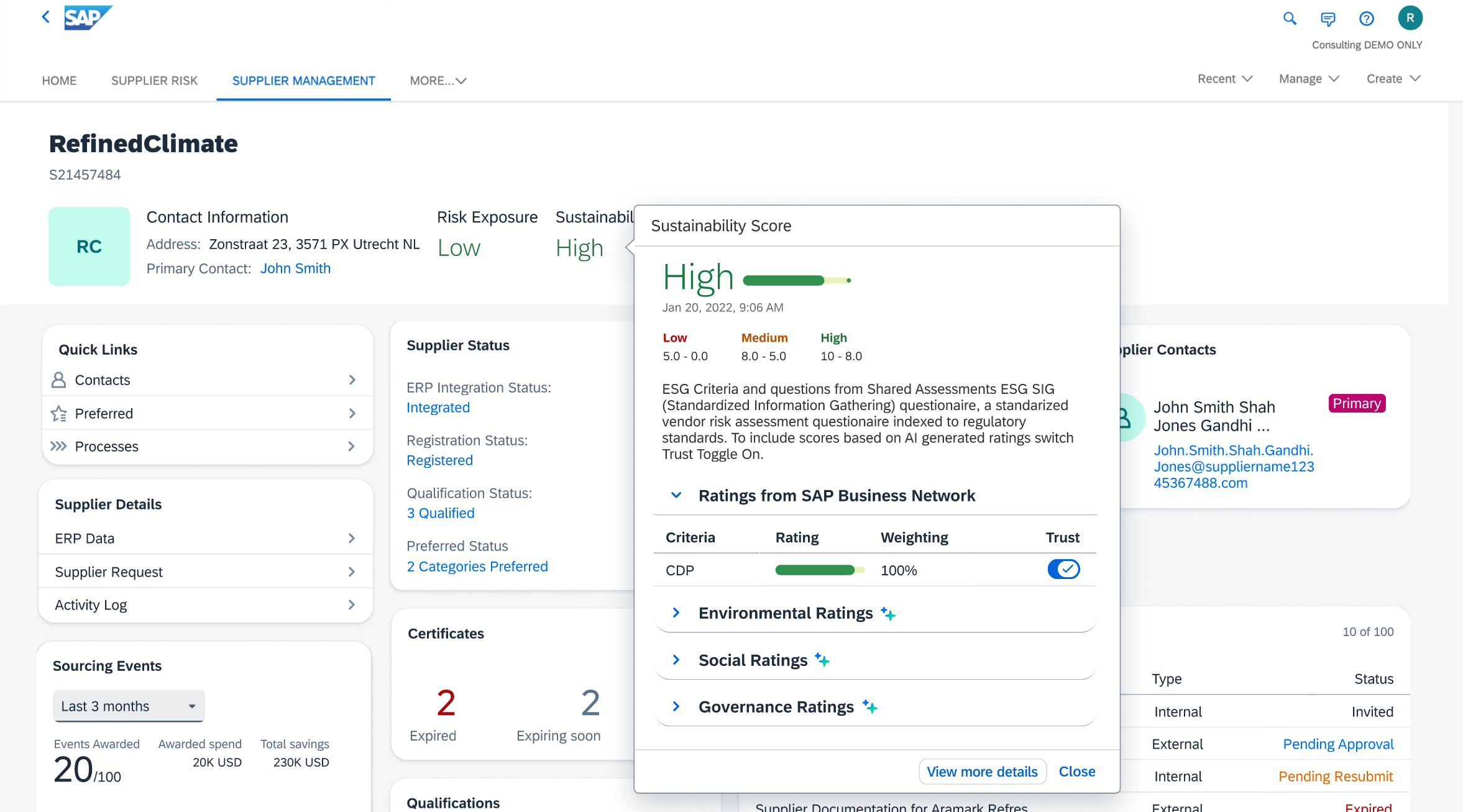Click the Integrated ERP status link
1463x812 pixels.
click(438, 408)
